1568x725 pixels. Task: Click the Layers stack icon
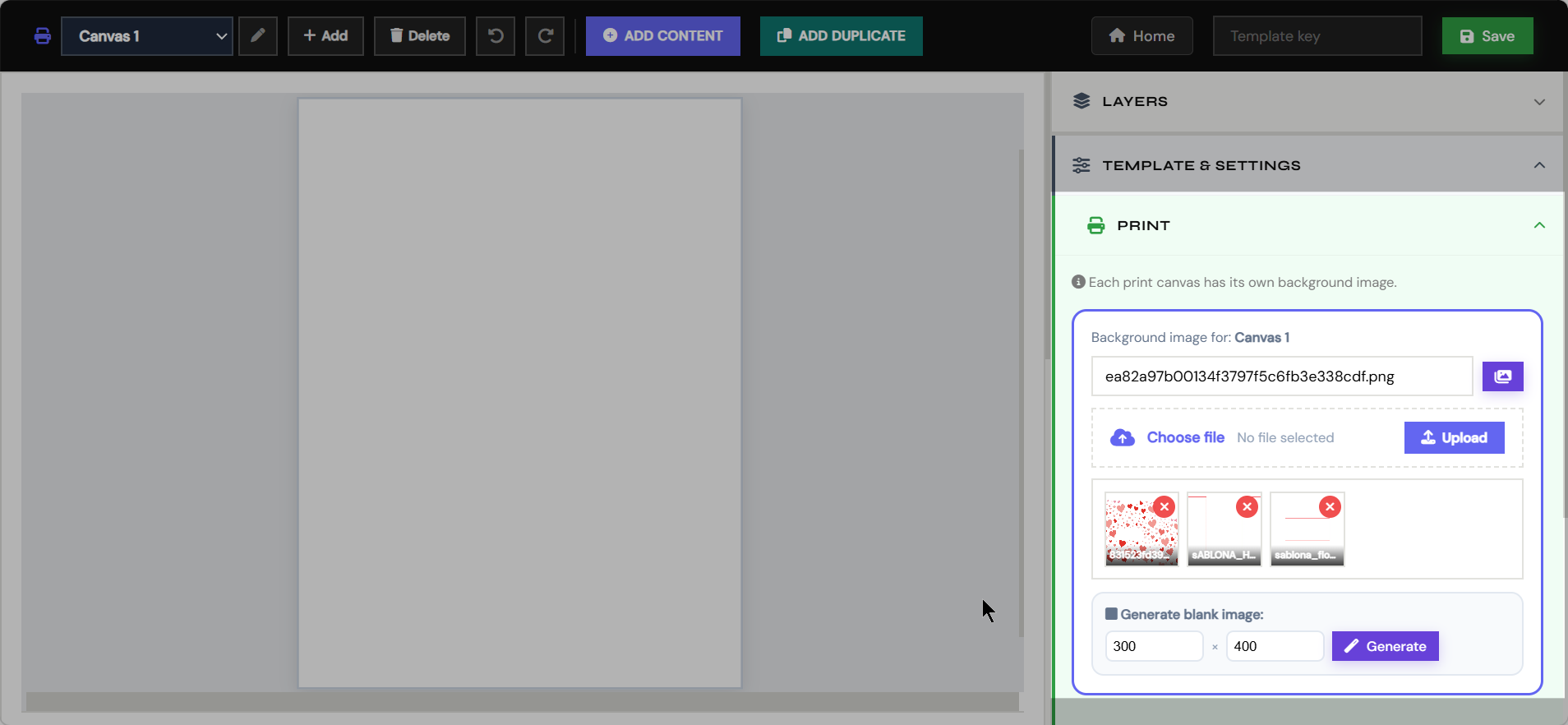[x=1081, y=101]
